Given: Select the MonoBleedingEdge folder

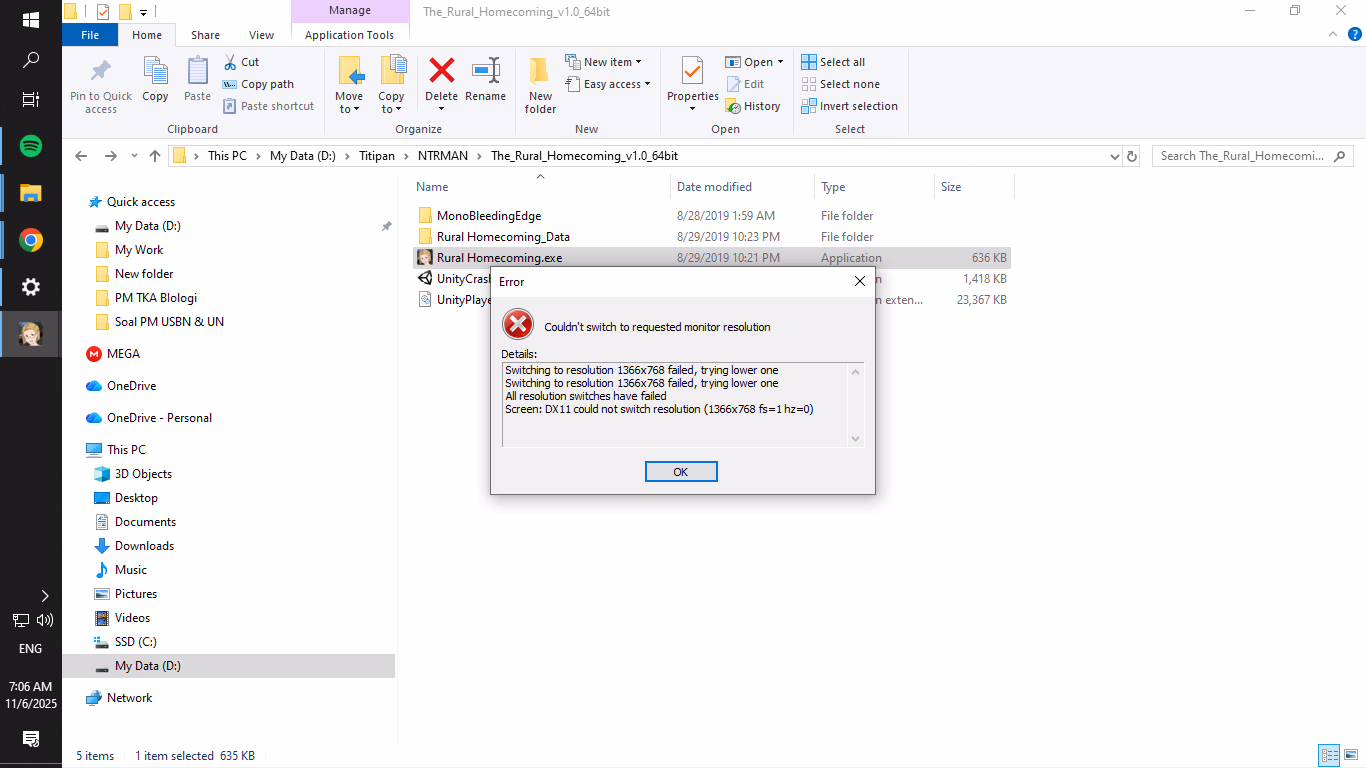Looking at the screenshot, I should tap(712, 216).
